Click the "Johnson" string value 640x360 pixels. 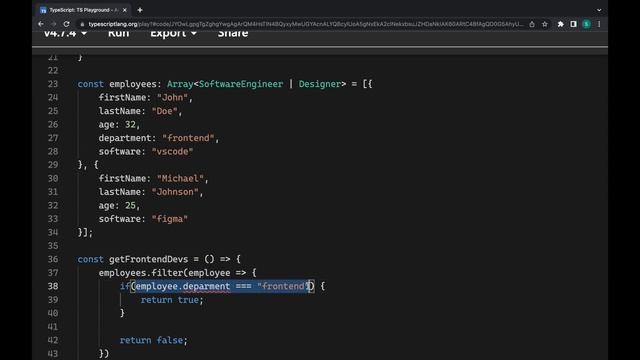(x=175, y=192)
